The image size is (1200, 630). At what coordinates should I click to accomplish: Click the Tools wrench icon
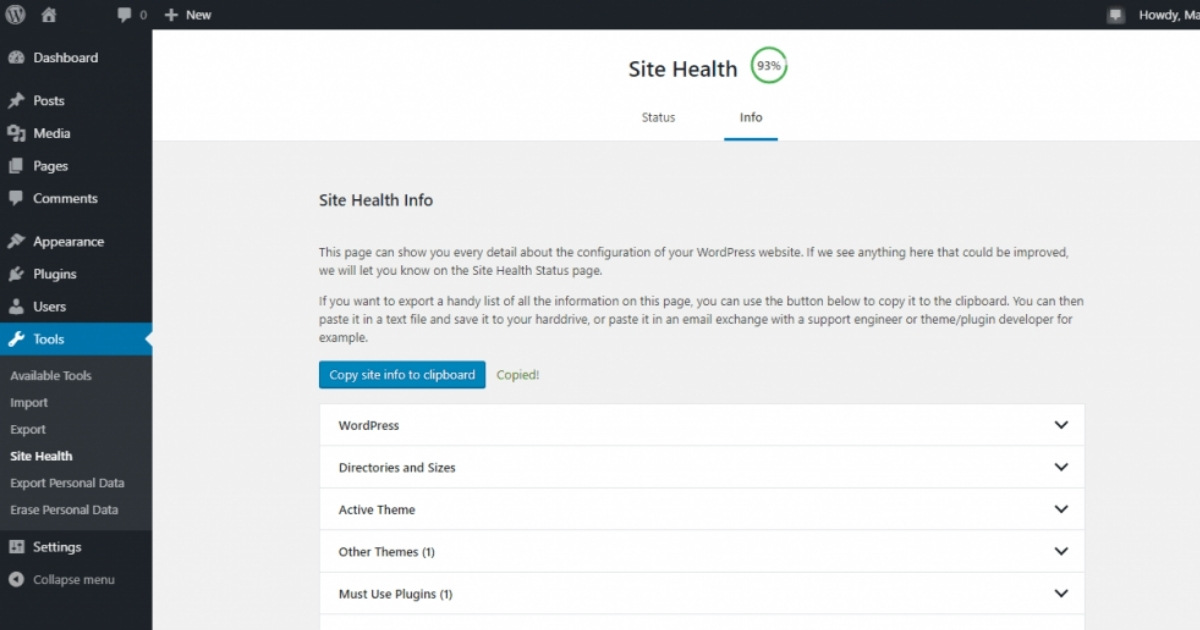tap(17, 338)
